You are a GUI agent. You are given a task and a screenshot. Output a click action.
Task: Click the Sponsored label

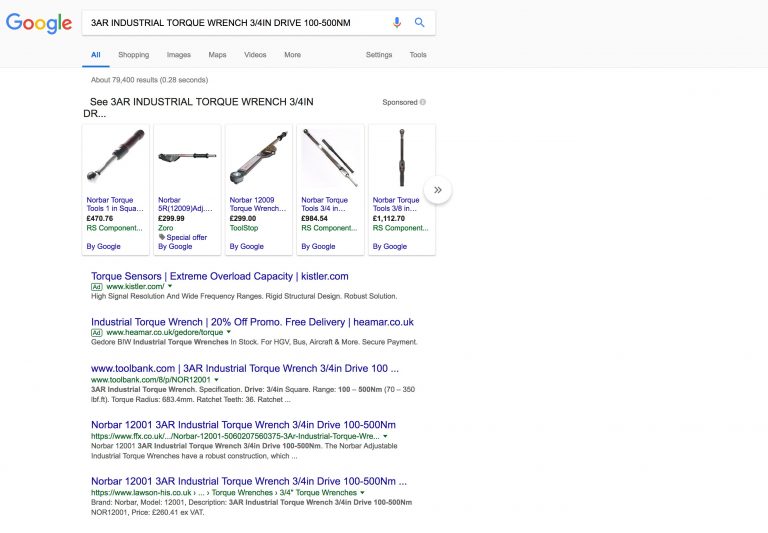(400, 102)
